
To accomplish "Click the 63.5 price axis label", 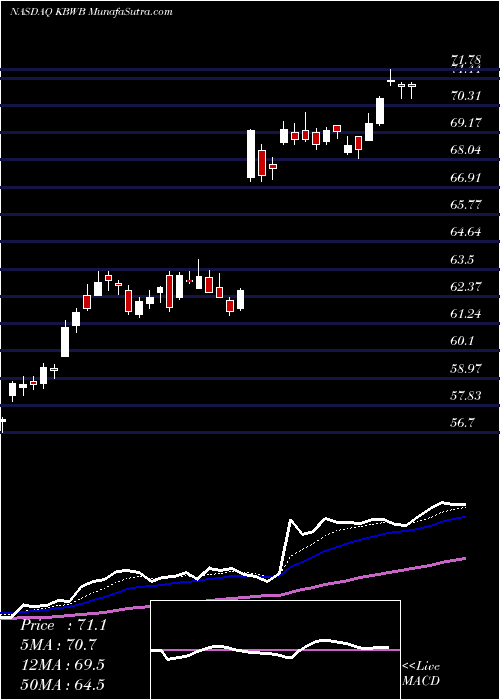I will [x=463, y=259].
